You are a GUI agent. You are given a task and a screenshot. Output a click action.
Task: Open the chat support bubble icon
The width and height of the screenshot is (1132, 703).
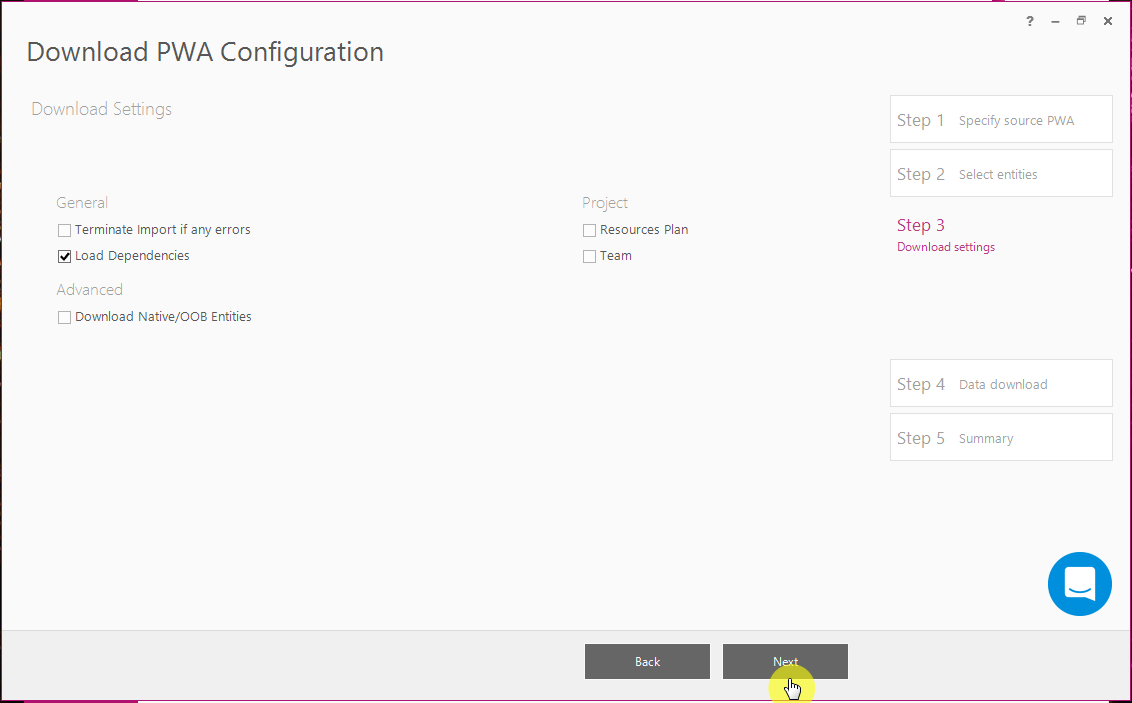(x=1079, y=584)
